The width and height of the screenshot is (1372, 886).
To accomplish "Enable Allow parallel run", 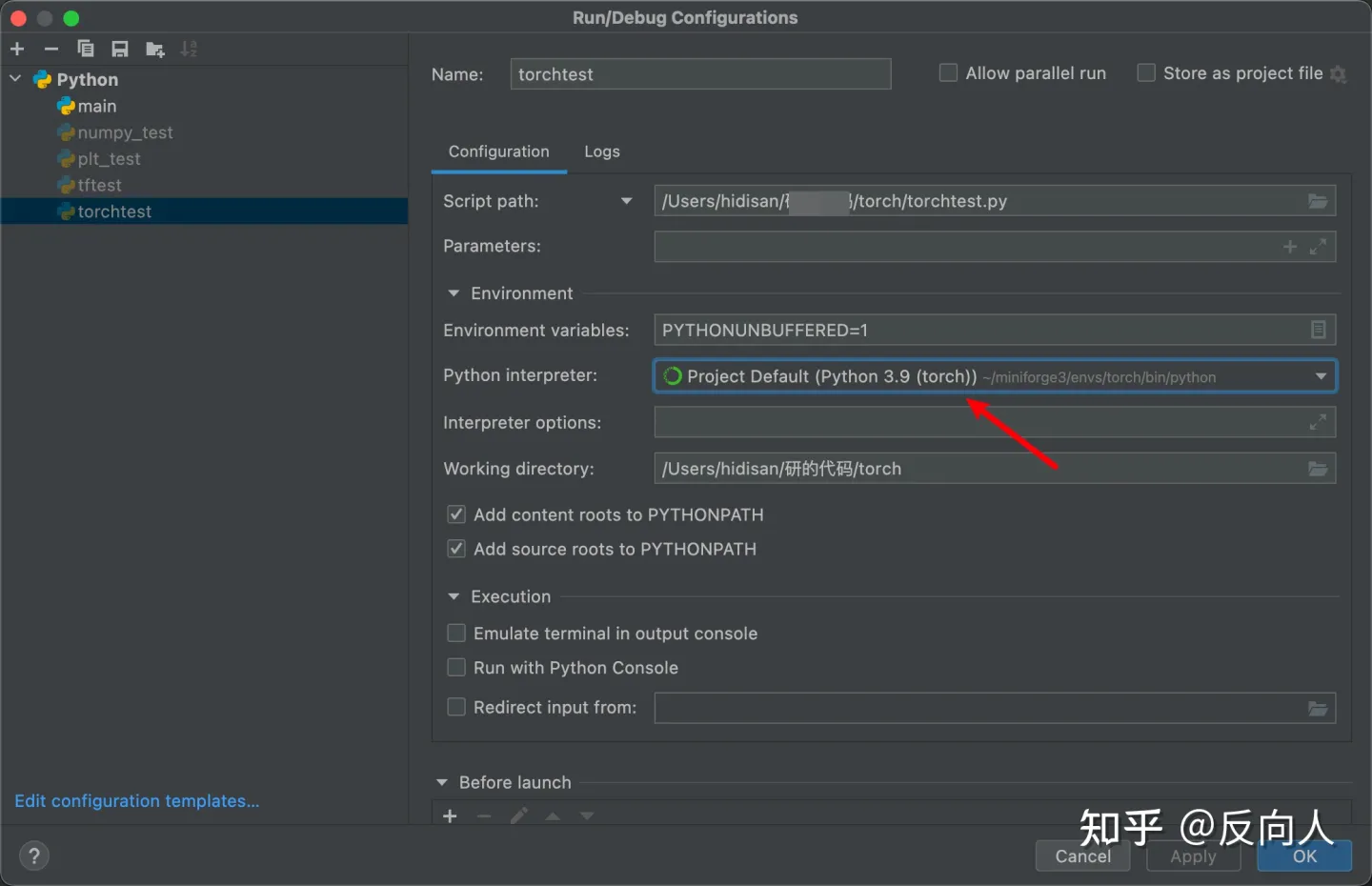I will tap(948, 72).
